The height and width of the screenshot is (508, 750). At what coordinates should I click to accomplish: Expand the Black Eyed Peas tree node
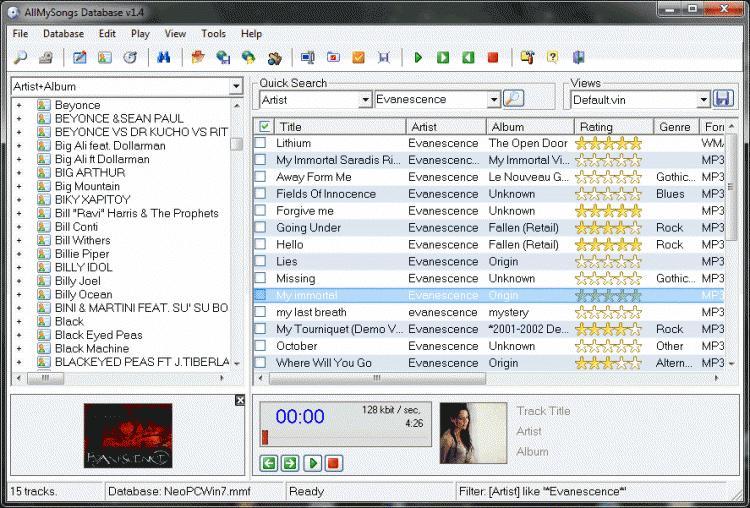pos(18,335)
